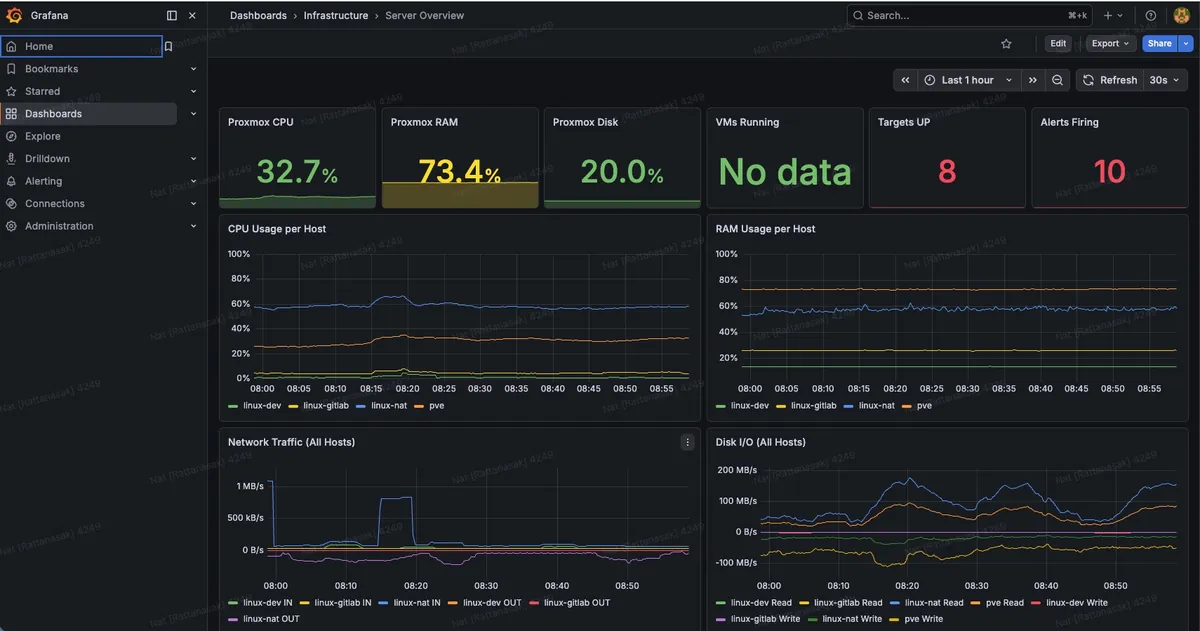Screen dimensions: 1200x631
Task: Collapse the navigation sidebar with its toggle icon
Action: [171, 15]
